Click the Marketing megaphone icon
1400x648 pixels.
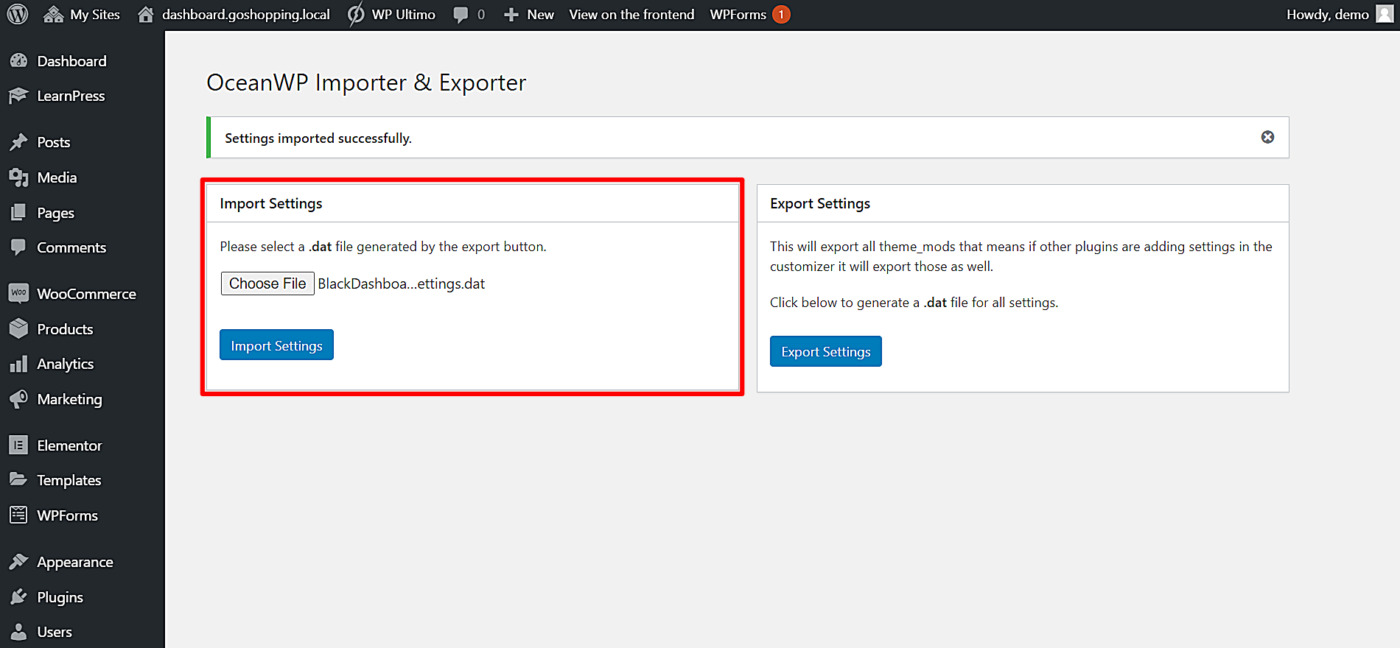(x=18, y=399)
